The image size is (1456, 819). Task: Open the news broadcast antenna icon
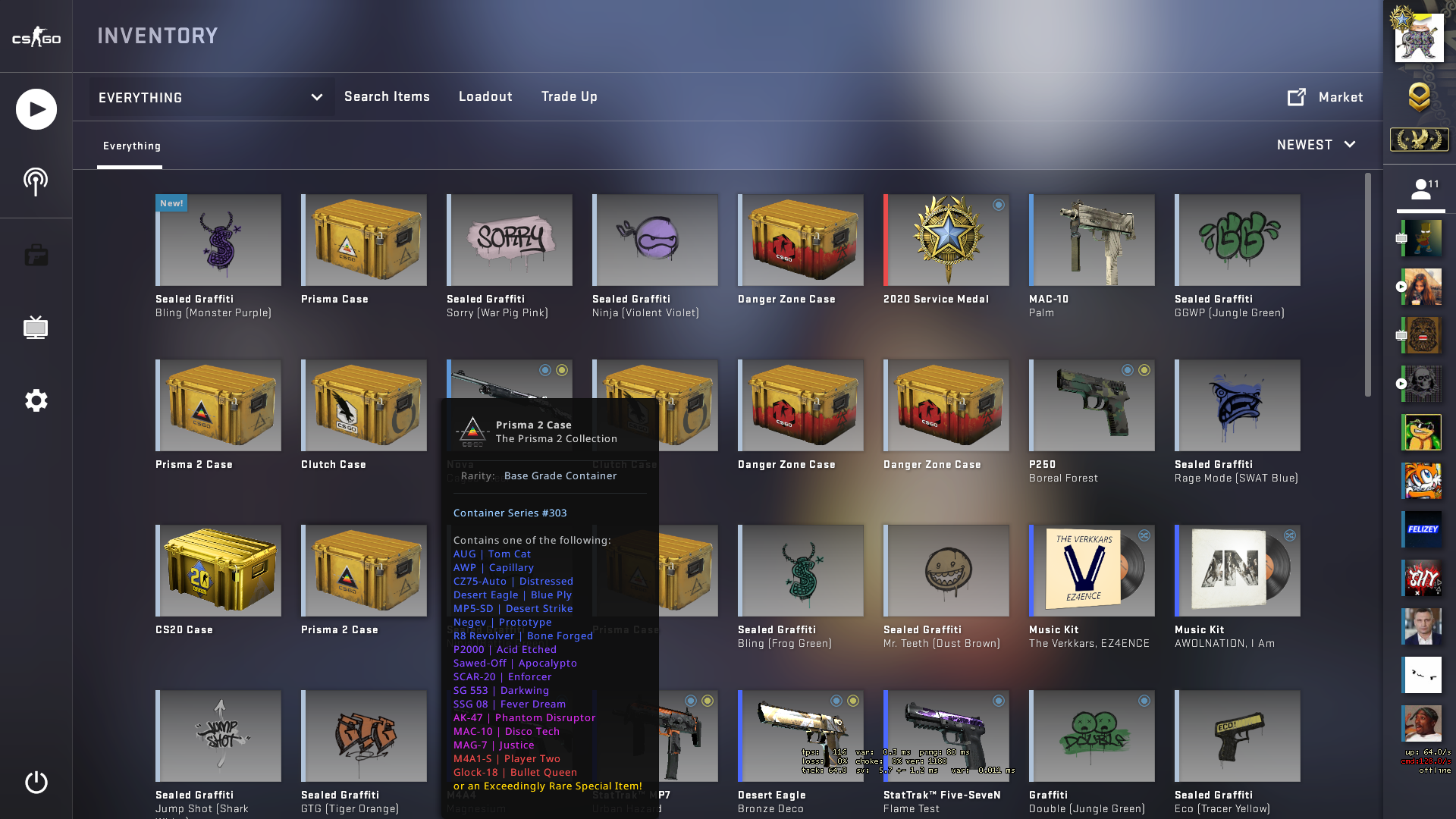(36, 182)
